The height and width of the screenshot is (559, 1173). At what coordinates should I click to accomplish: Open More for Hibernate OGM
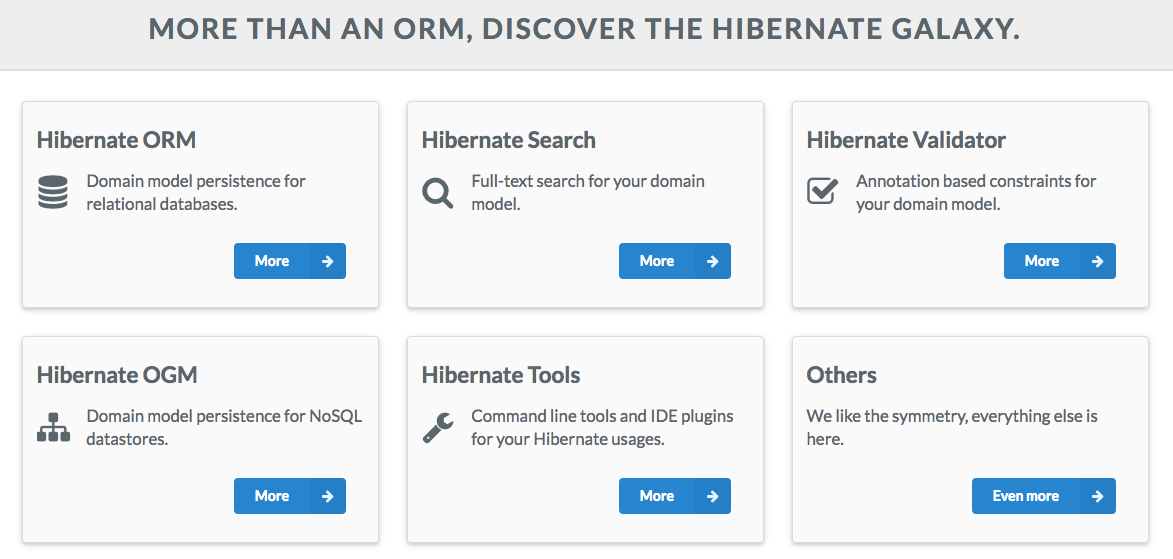click(290, 496)
